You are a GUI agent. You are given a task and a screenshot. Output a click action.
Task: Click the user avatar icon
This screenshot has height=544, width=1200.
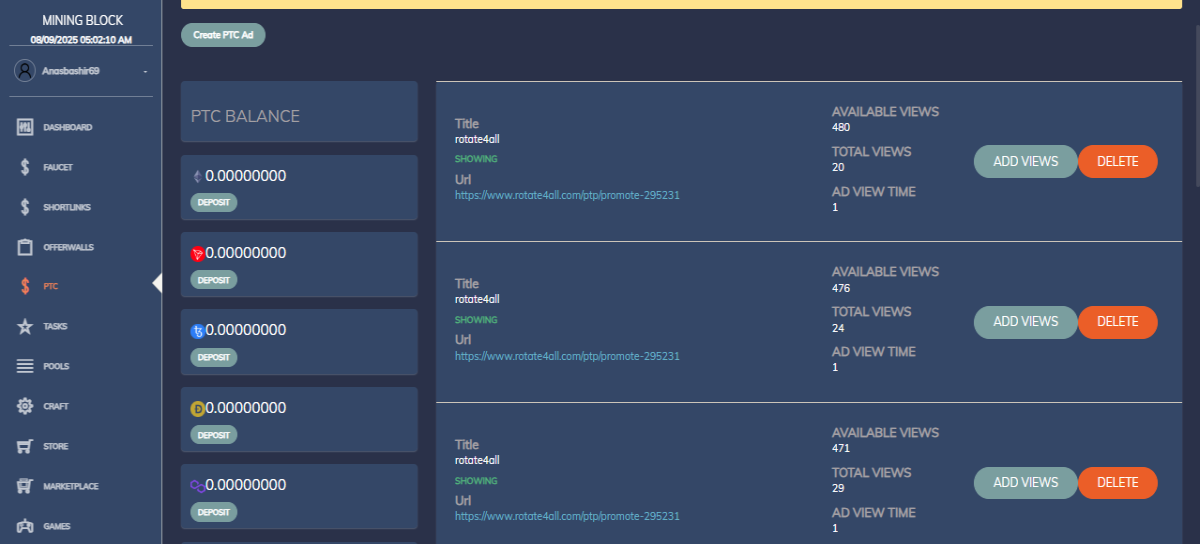tap(25, 71)
